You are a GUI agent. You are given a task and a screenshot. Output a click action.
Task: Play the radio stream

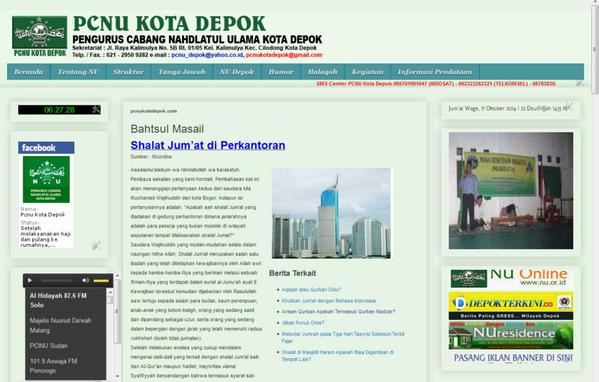pyautogui.click(x=30, y=281)
